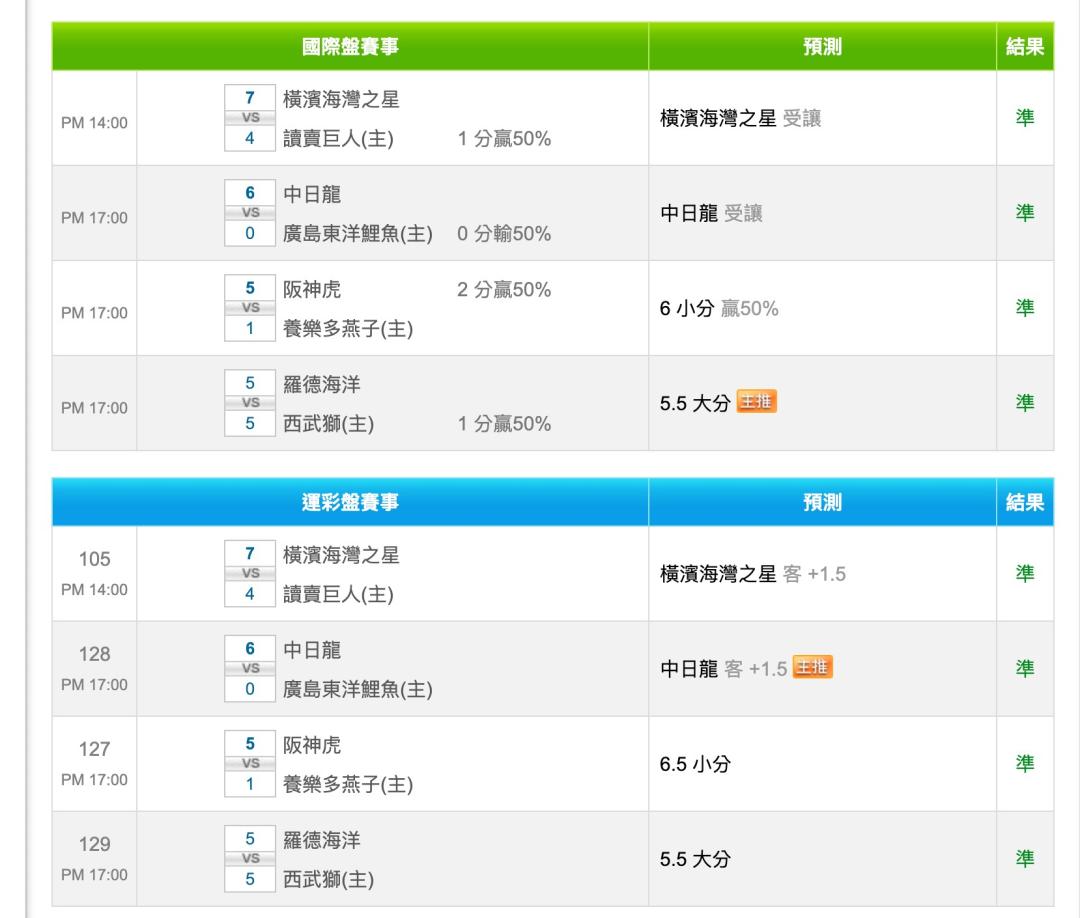Click the orange 主推 badge beside 5.5 大分
Image resolution: width=1080 pixels, height=918 pixels.
[756, 401]
